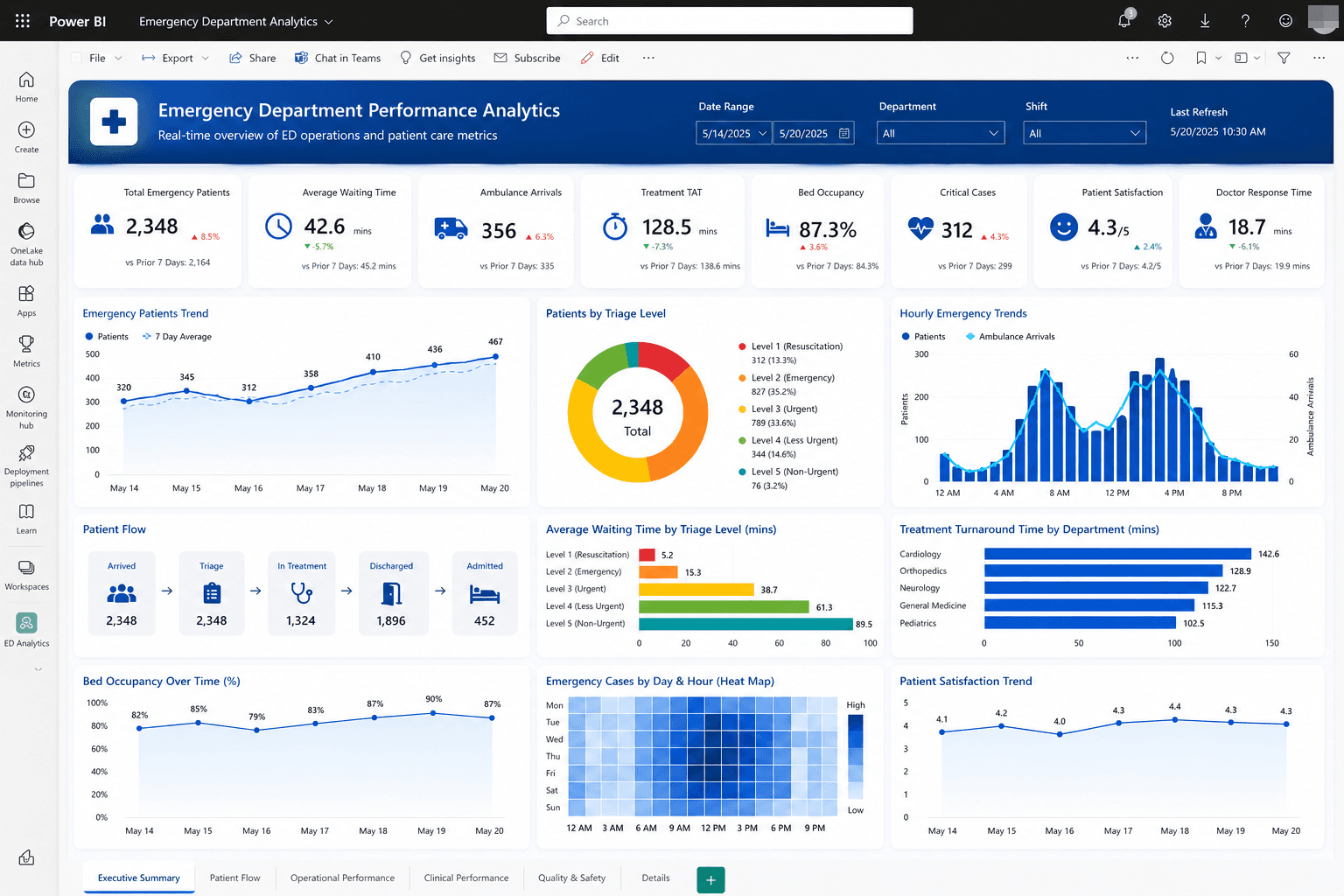Switch to the Executive Summary tab
Screen dimensions: 1344x896
pyautogui.click(x=138, y=878)
